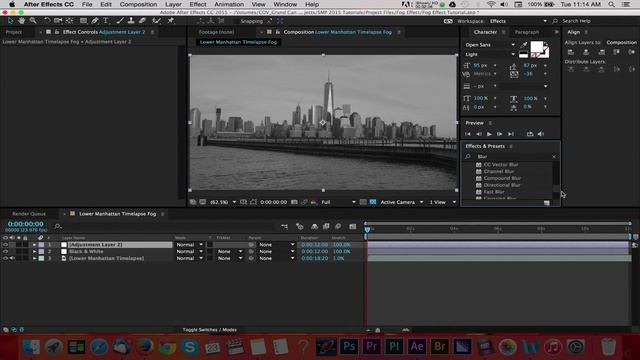This screenshot has width=640, height=360.
Task: Open the Full resolution dropdown
Action: 338,202
